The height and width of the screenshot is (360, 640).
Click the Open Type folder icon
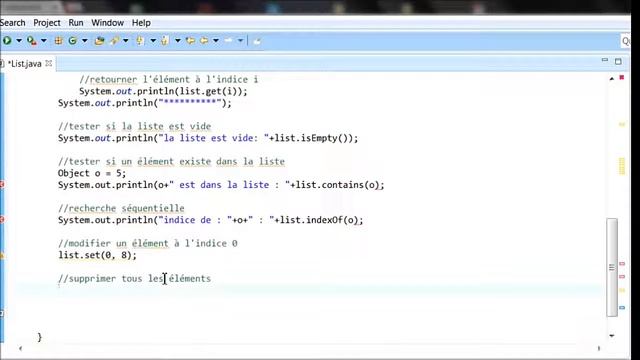pyautogui.click(x=99, y=40)
